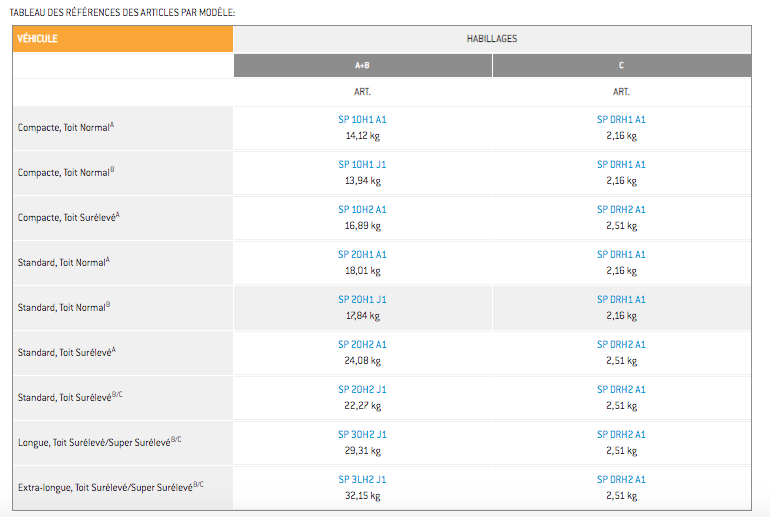
Task: Open SP DRH2 A1 in Extra-longue row
Action: pos(621,480)
